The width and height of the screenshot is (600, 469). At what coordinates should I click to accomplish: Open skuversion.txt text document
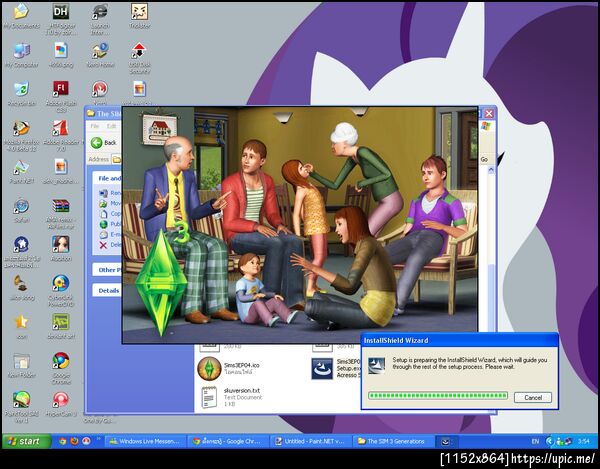click(209, 397)
